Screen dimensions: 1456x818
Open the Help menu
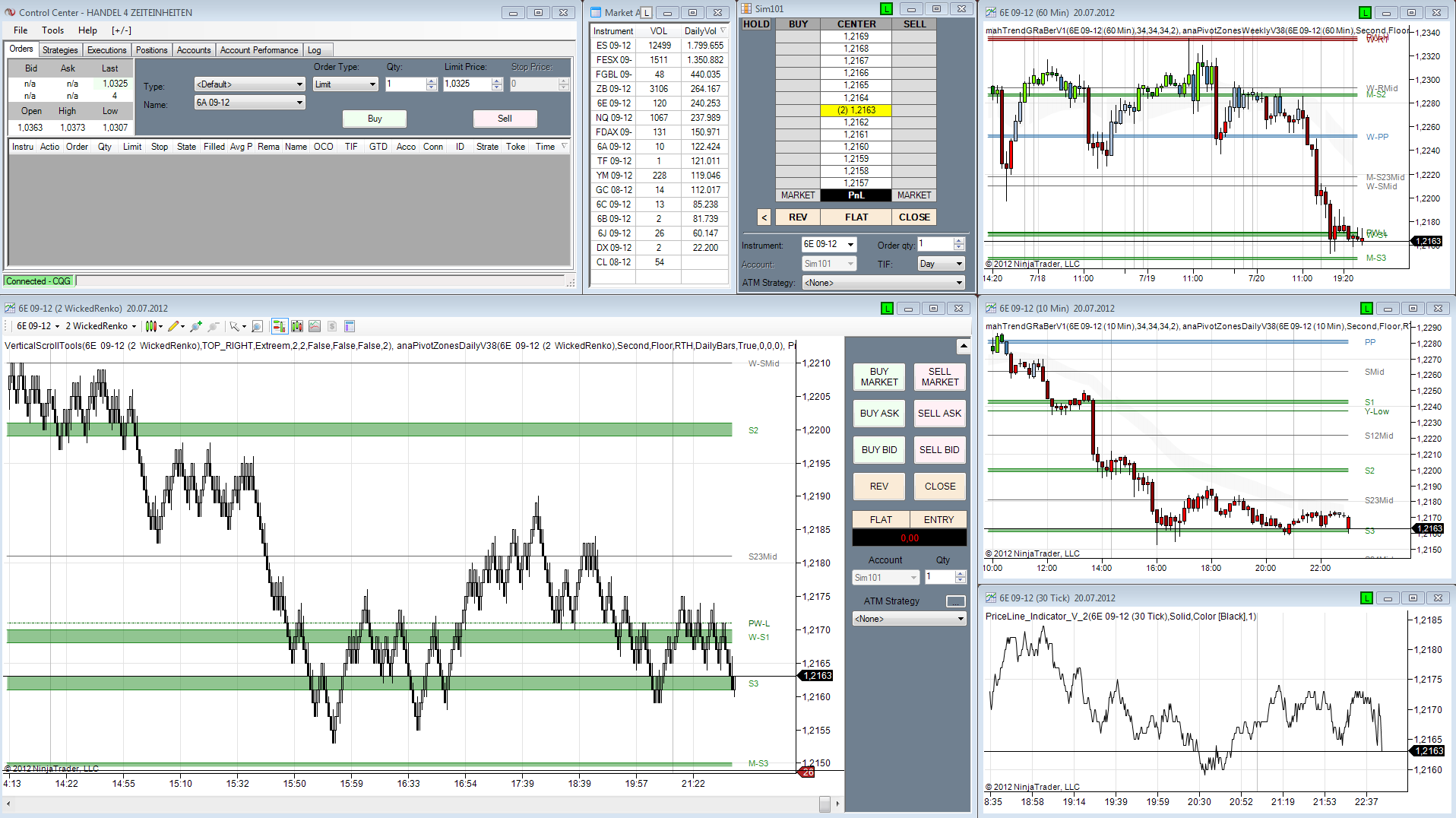click(x=87, y=30)
